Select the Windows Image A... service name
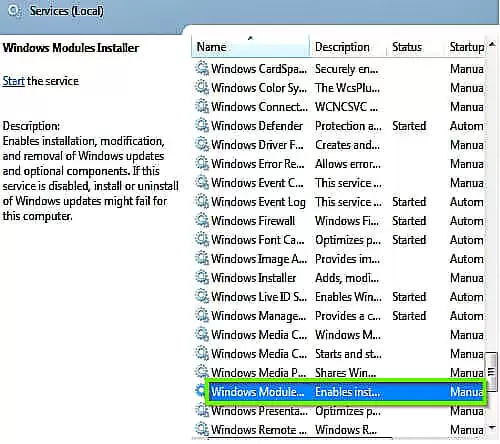This screenshot has width=500, height=444. (x=259, y=259)
